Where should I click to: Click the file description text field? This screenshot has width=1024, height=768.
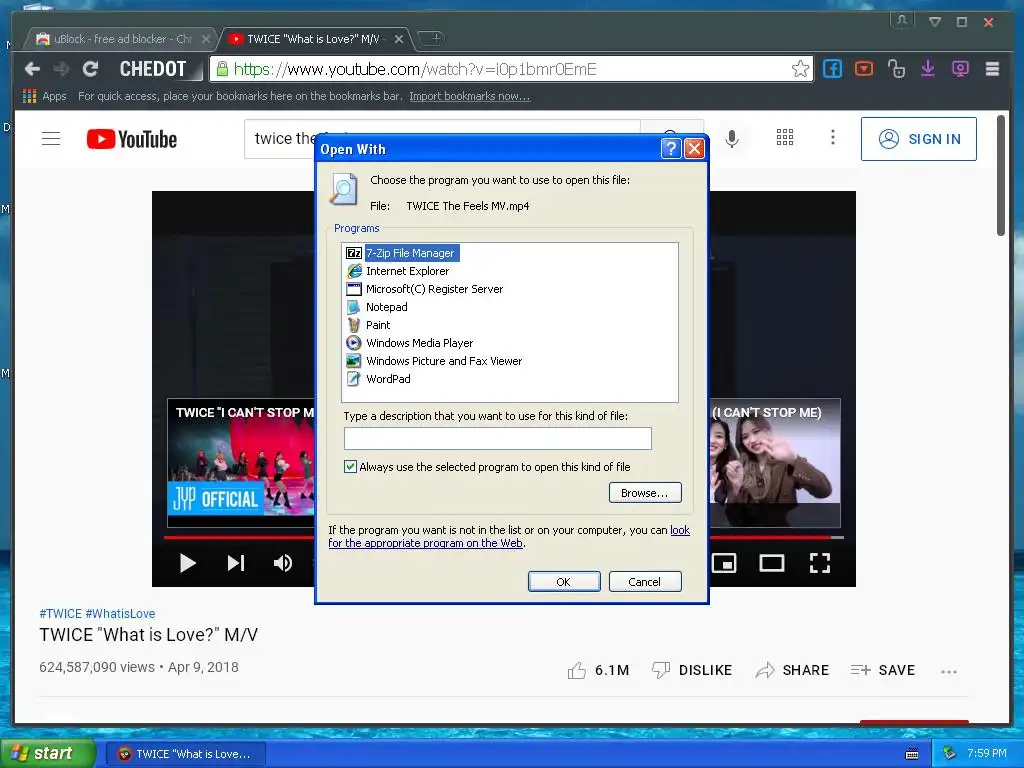(x=498, y=438)
